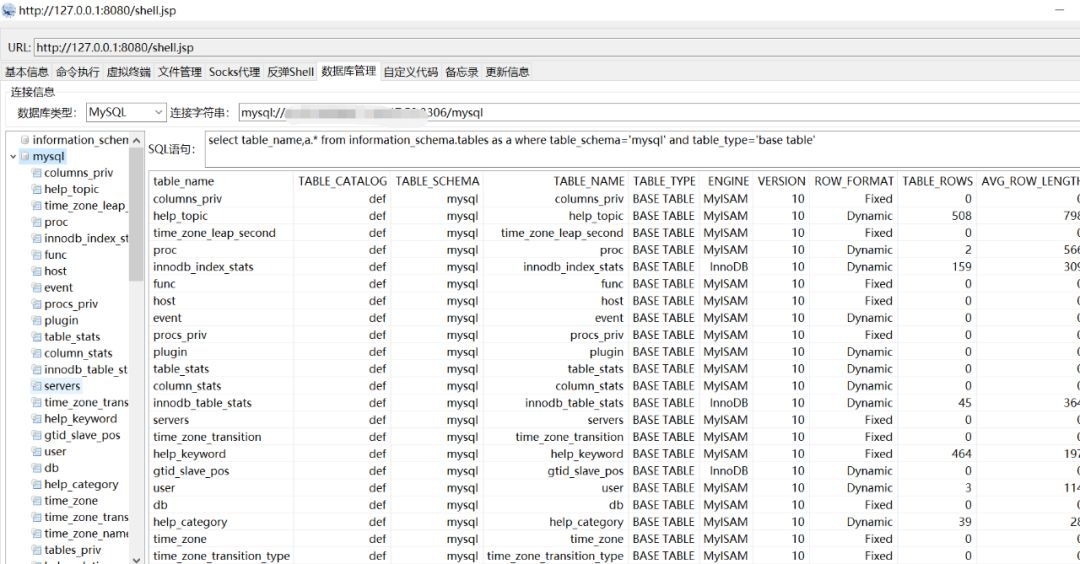The image size is (1080, 564).
Task: Click the table icon next to help_topic
Action: pos(37,189)
